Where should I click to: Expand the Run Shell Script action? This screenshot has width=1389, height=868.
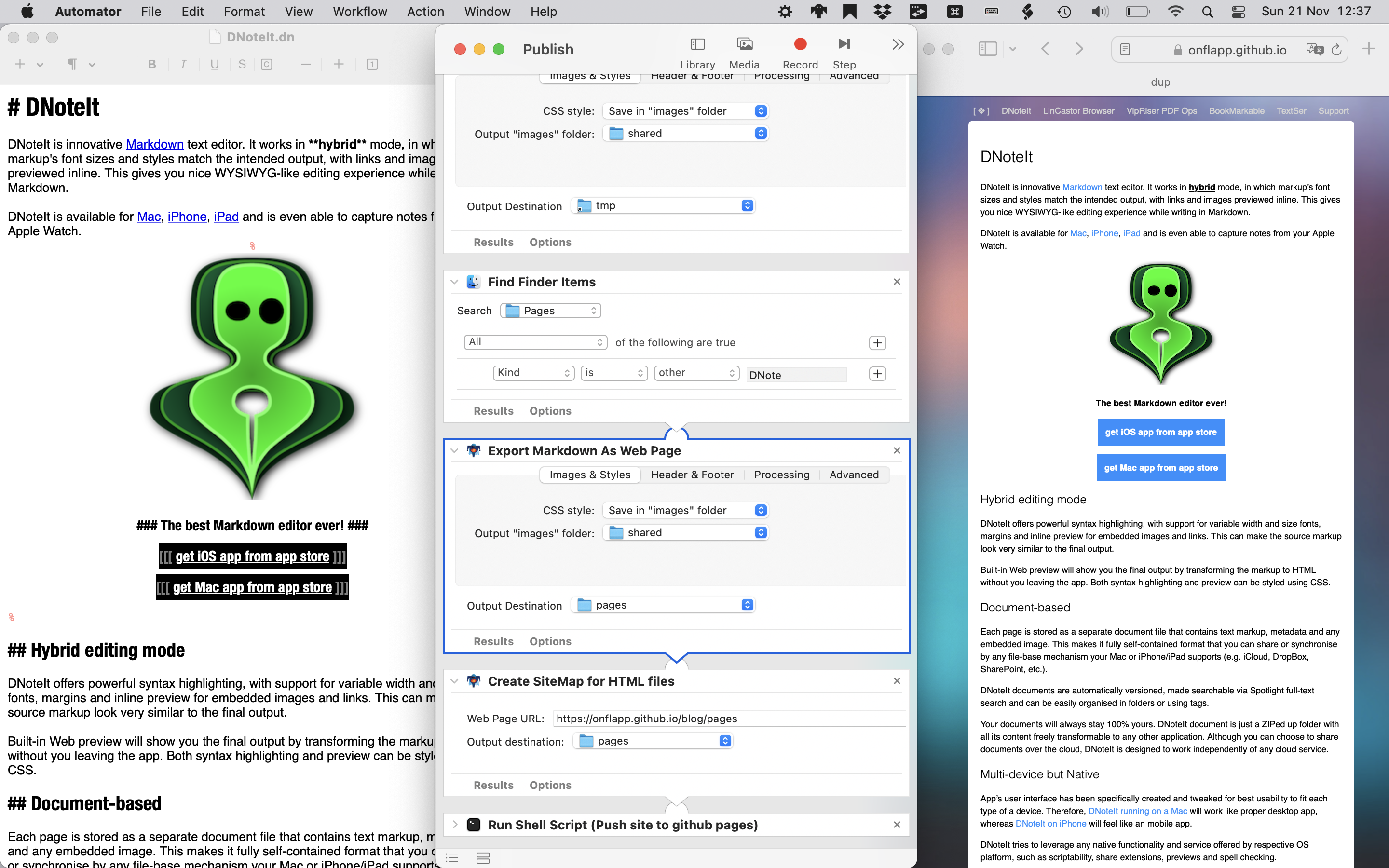455,825
